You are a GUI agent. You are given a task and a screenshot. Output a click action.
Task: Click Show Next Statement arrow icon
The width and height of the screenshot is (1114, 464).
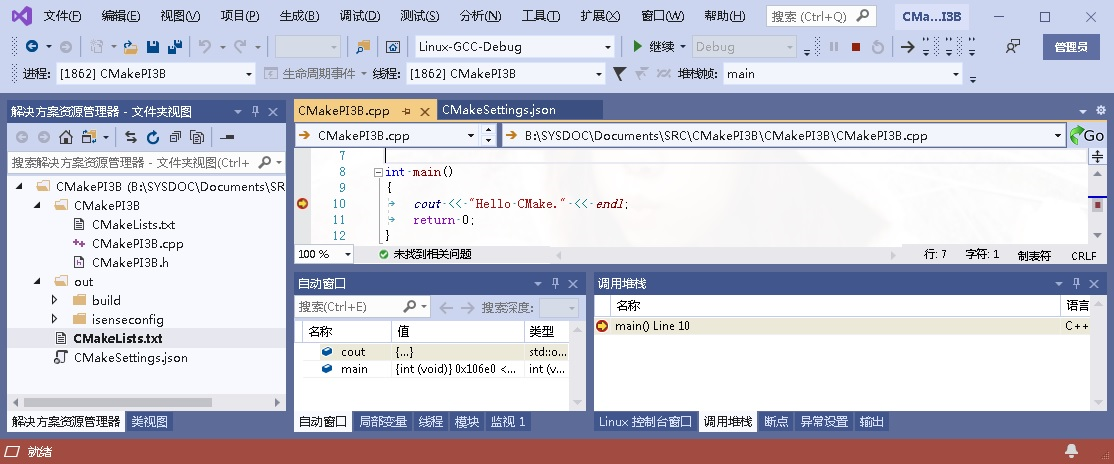[x=907, y=47]
